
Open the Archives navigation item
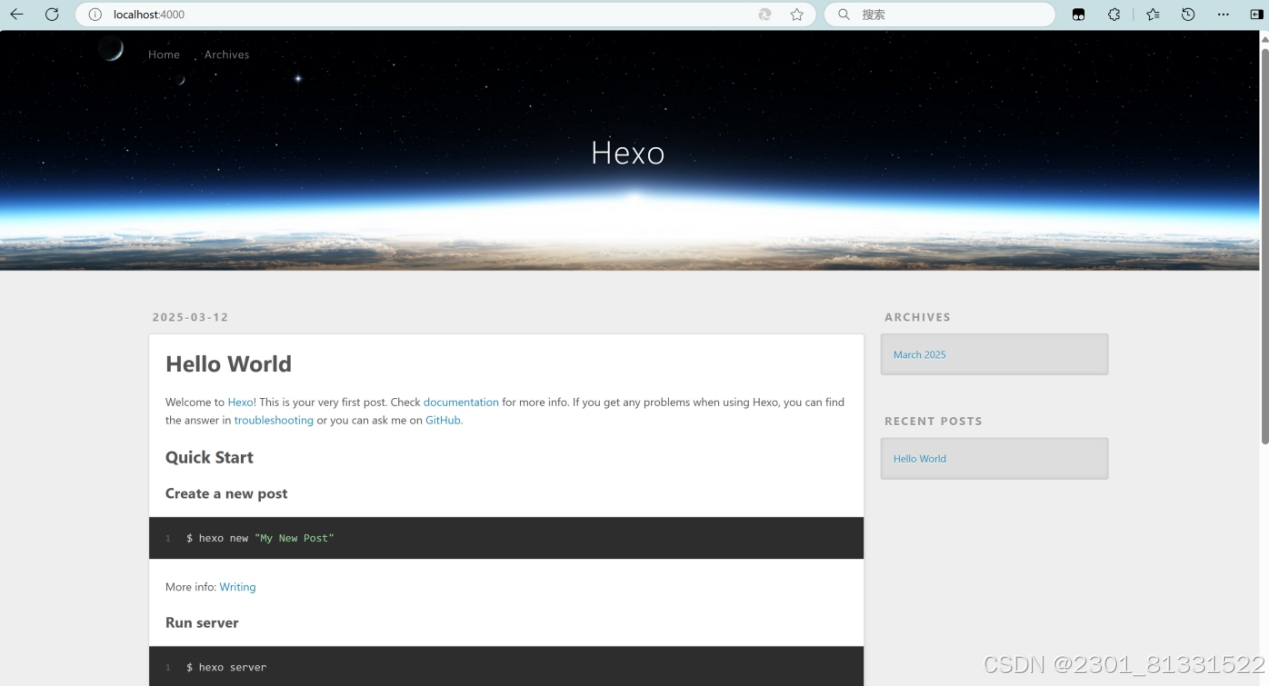227,54
